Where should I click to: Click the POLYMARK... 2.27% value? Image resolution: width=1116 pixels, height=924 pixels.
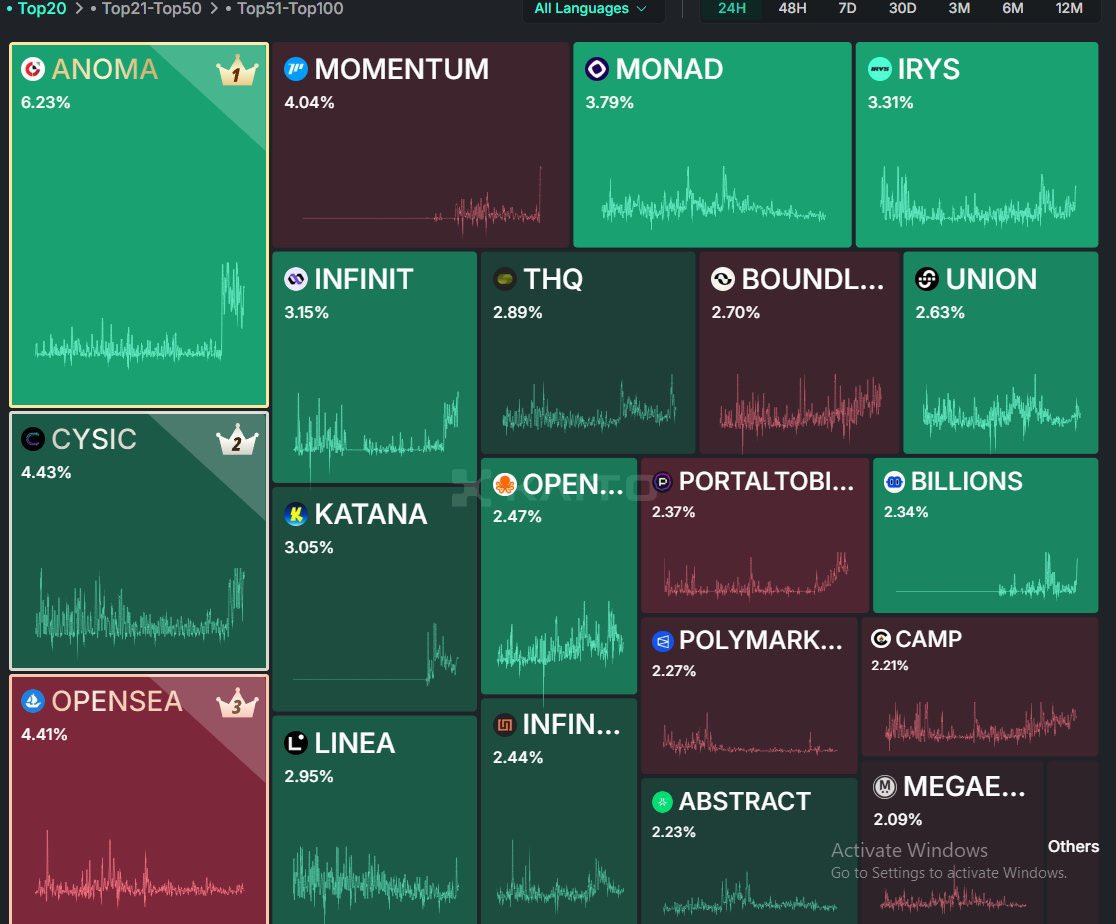click(674, 671)
